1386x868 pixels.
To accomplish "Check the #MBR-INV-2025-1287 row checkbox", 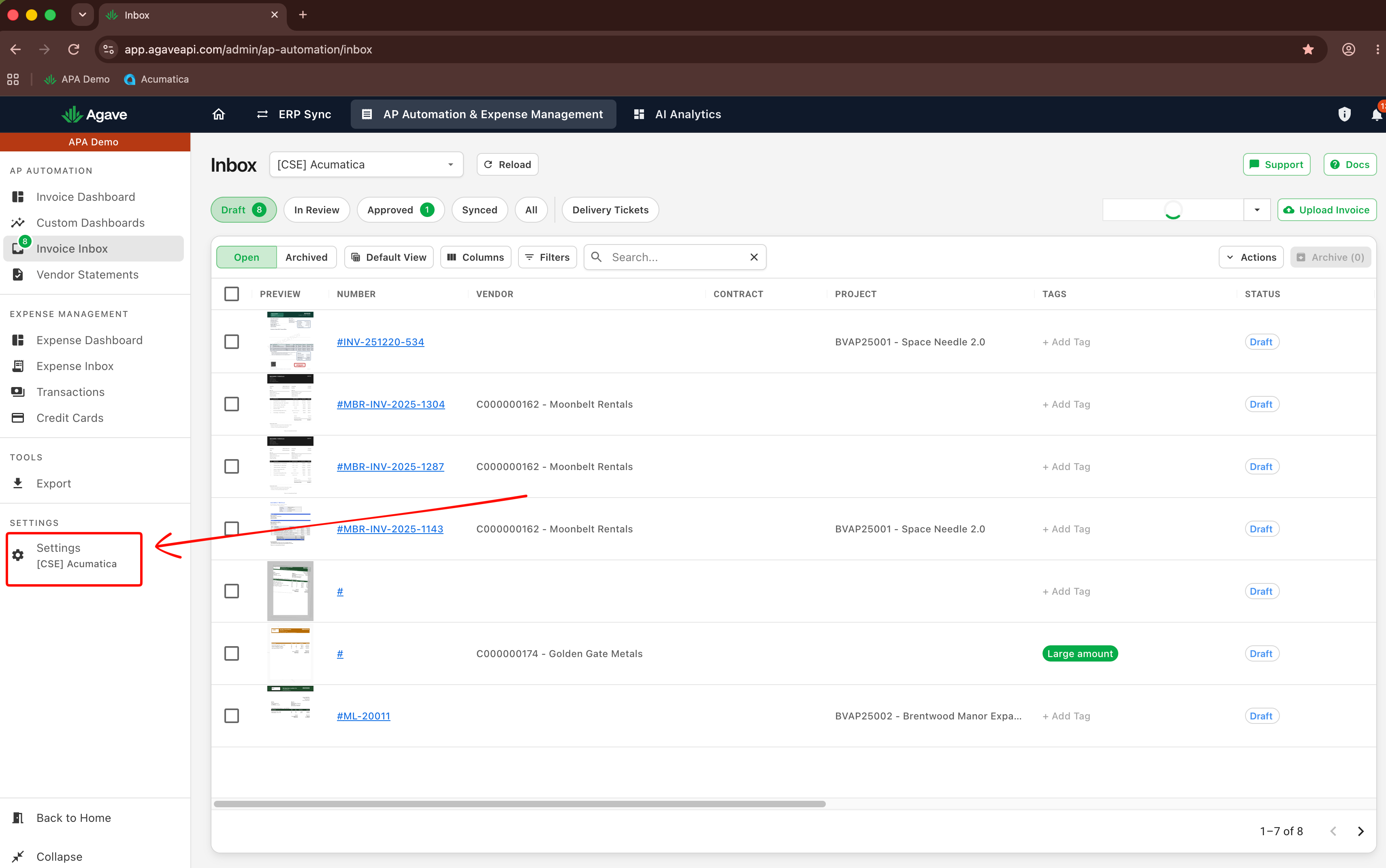I will point(231,467).
